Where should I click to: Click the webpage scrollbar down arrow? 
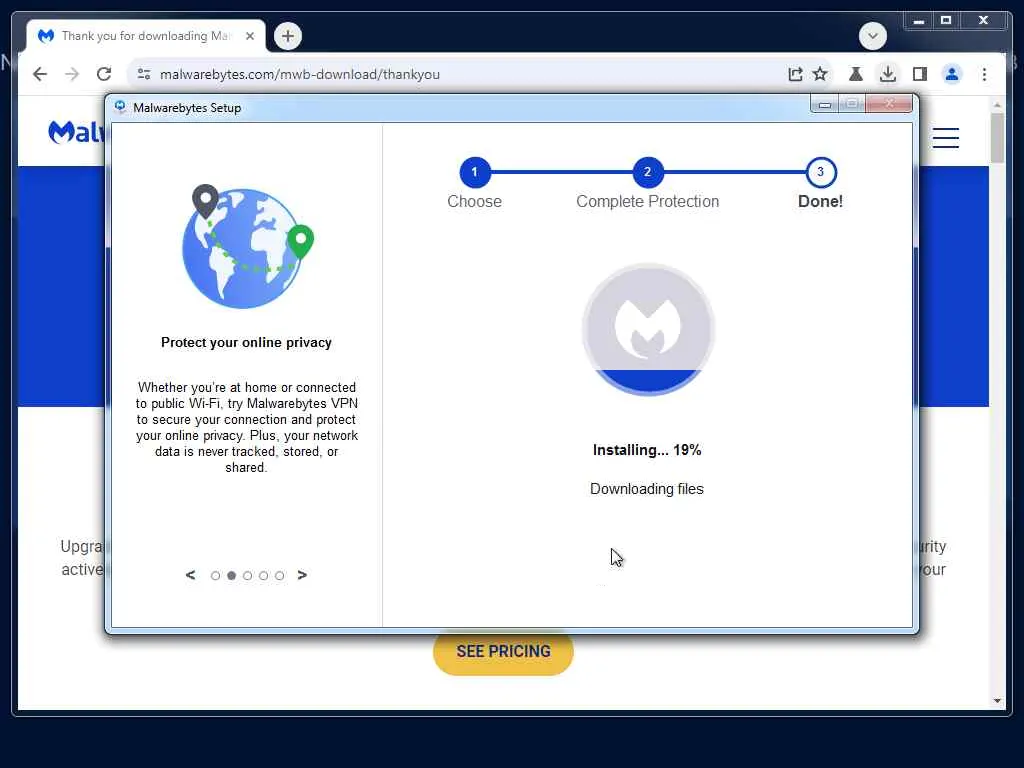(x=997, y=701)
